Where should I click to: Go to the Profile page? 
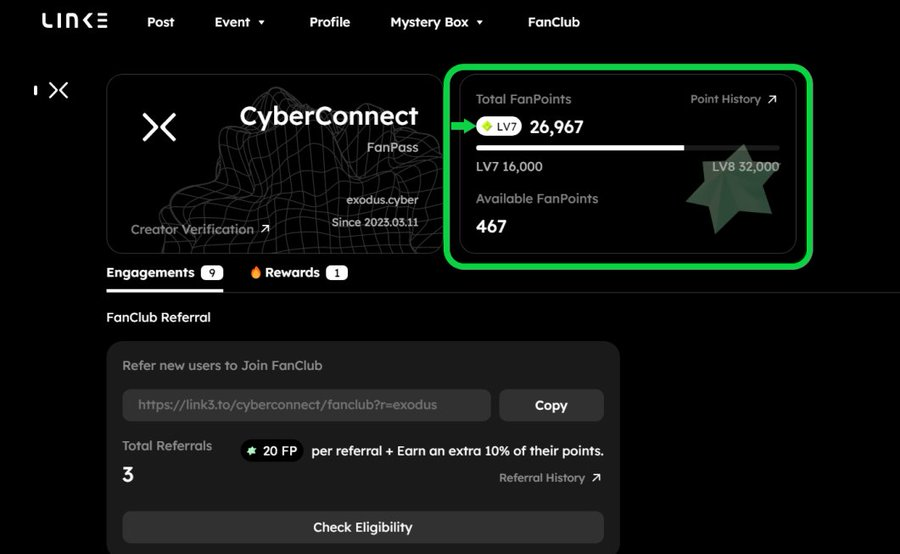329,22
